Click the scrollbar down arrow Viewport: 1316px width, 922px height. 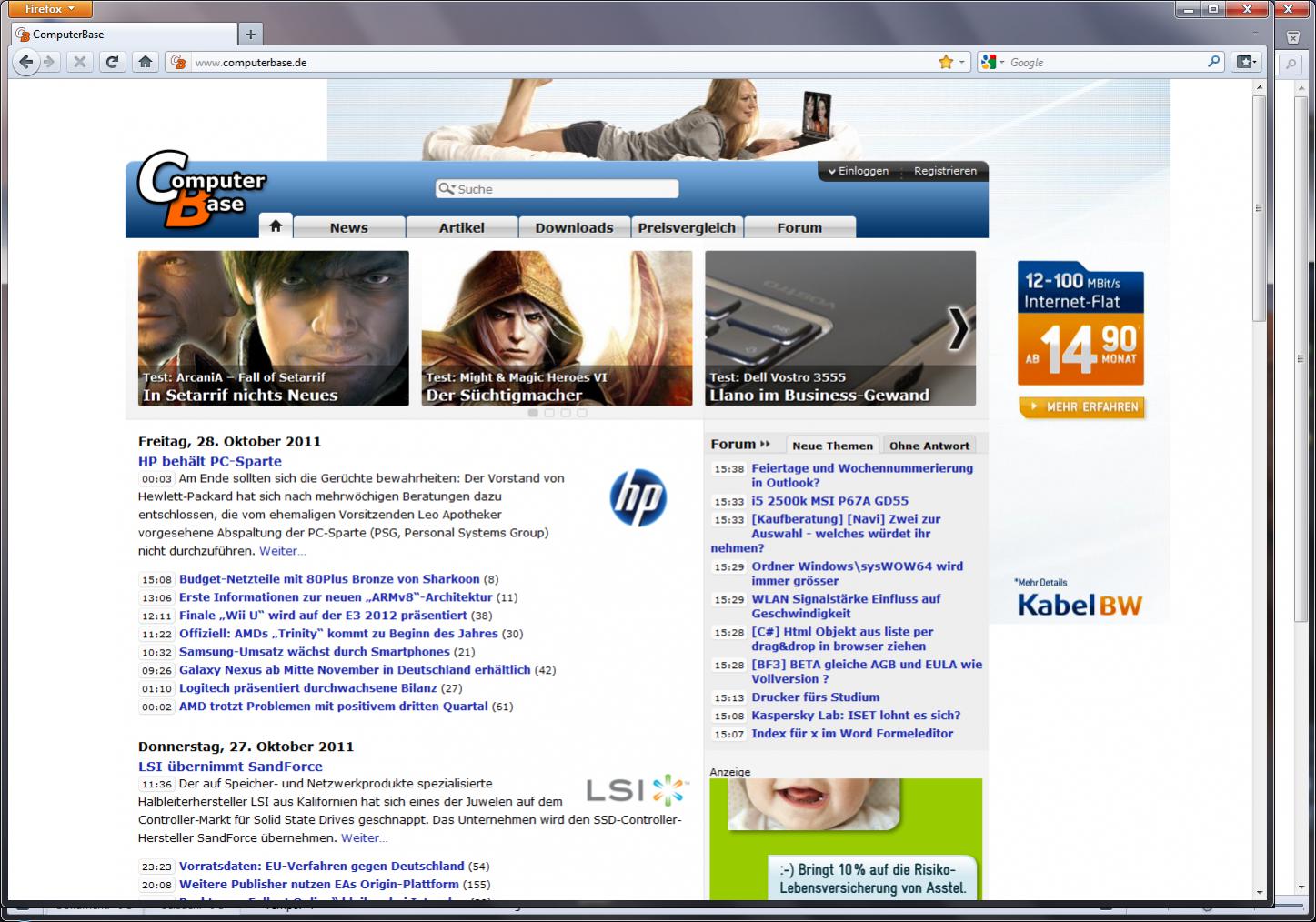[1259, 892]
